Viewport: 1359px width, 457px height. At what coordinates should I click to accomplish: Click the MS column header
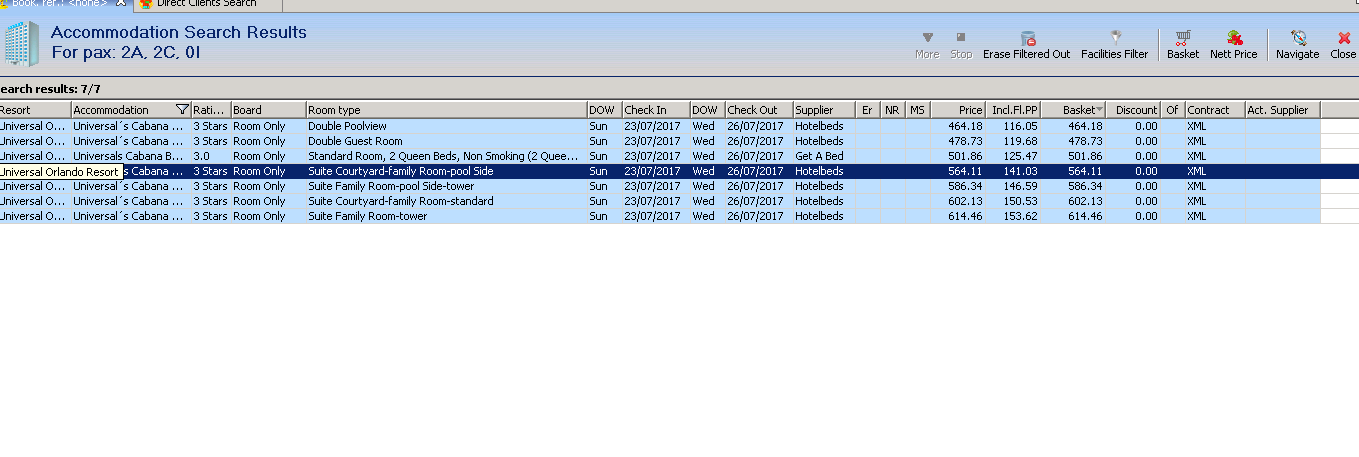pos(918,110)
